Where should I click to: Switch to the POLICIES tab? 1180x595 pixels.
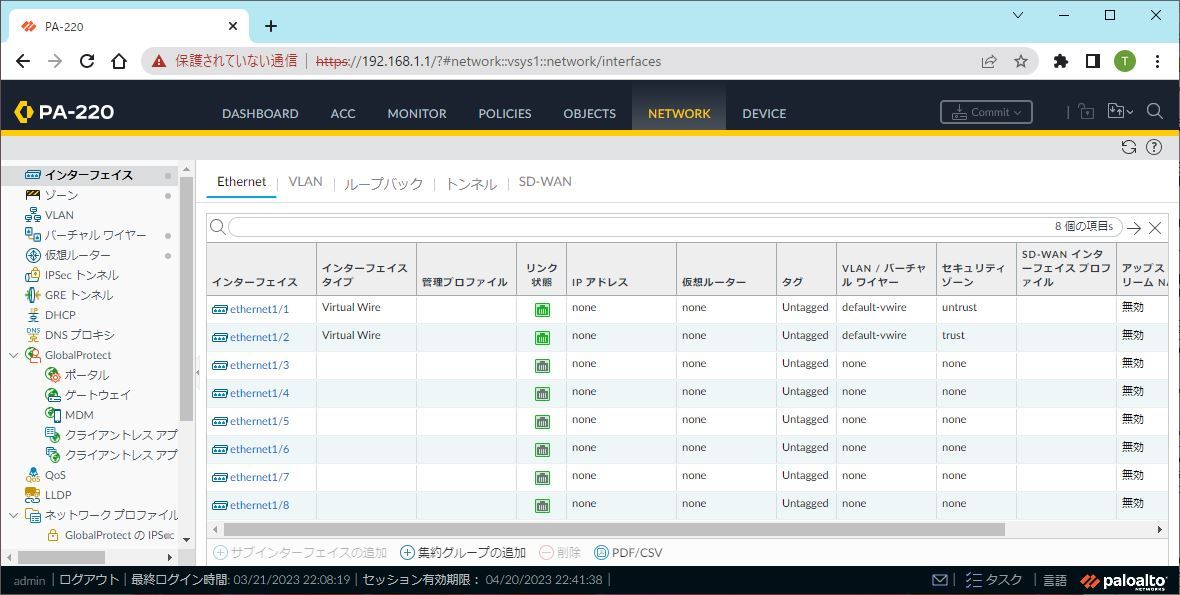tap(505, 114)
